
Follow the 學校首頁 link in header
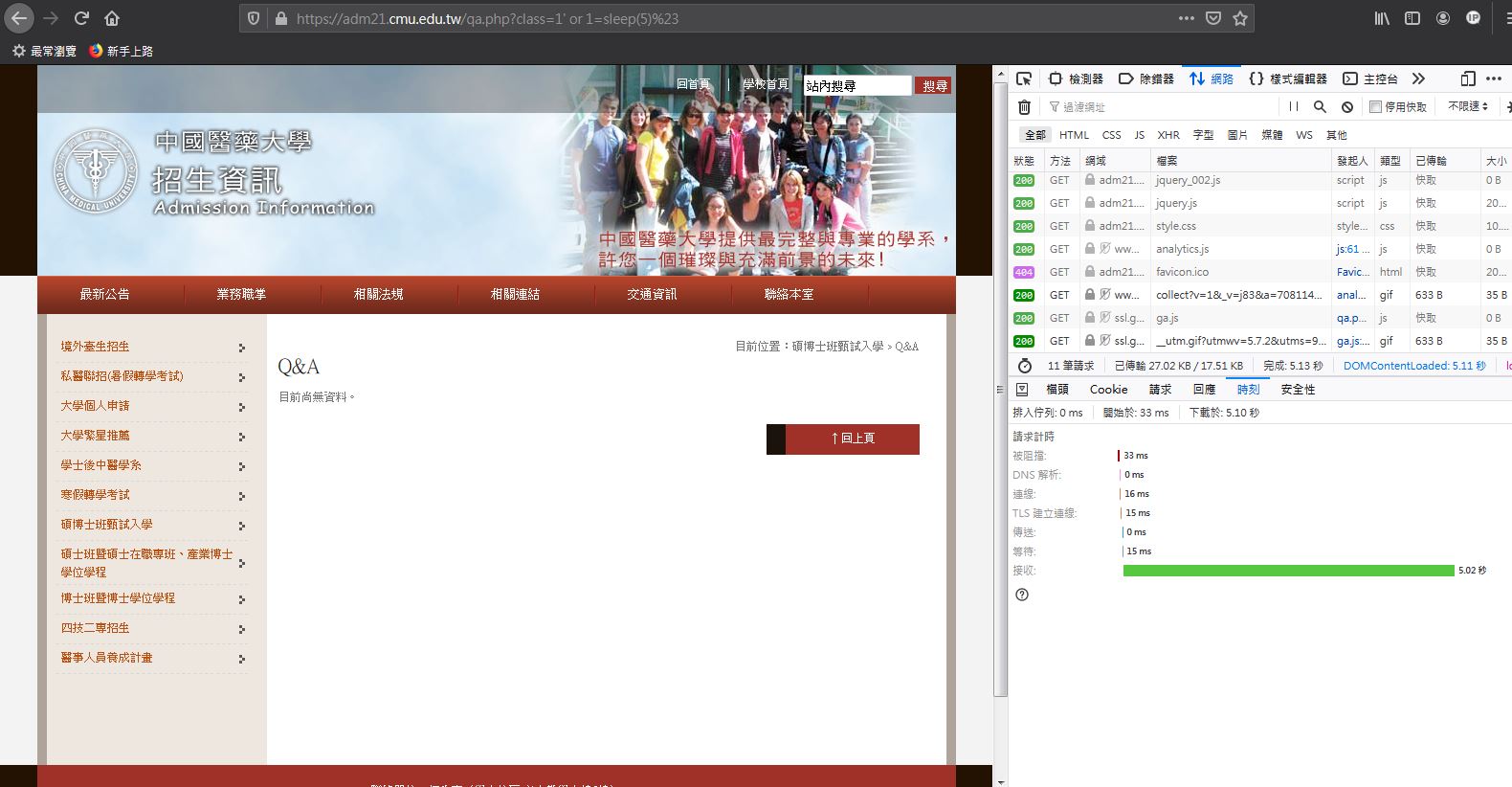click(x=766, y=84)
